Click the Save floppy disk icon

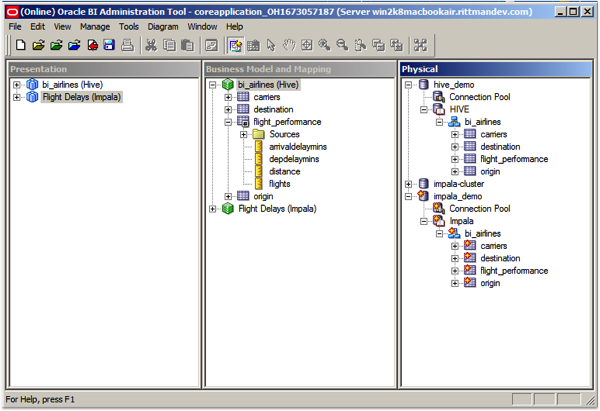[109, 45]
